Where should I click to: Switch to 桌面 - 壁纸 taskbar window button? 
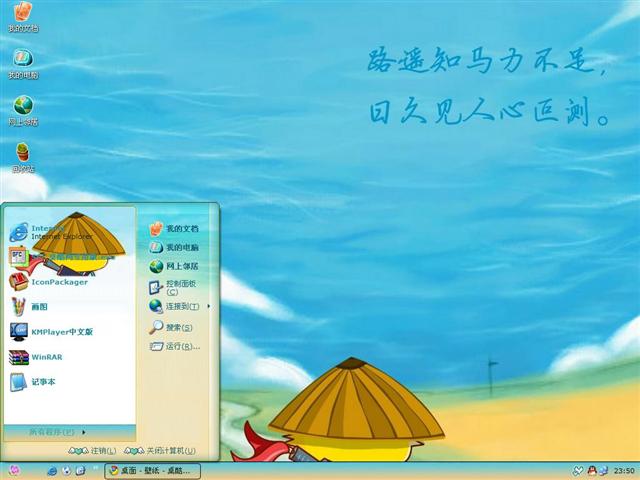(x=153, y=471)
